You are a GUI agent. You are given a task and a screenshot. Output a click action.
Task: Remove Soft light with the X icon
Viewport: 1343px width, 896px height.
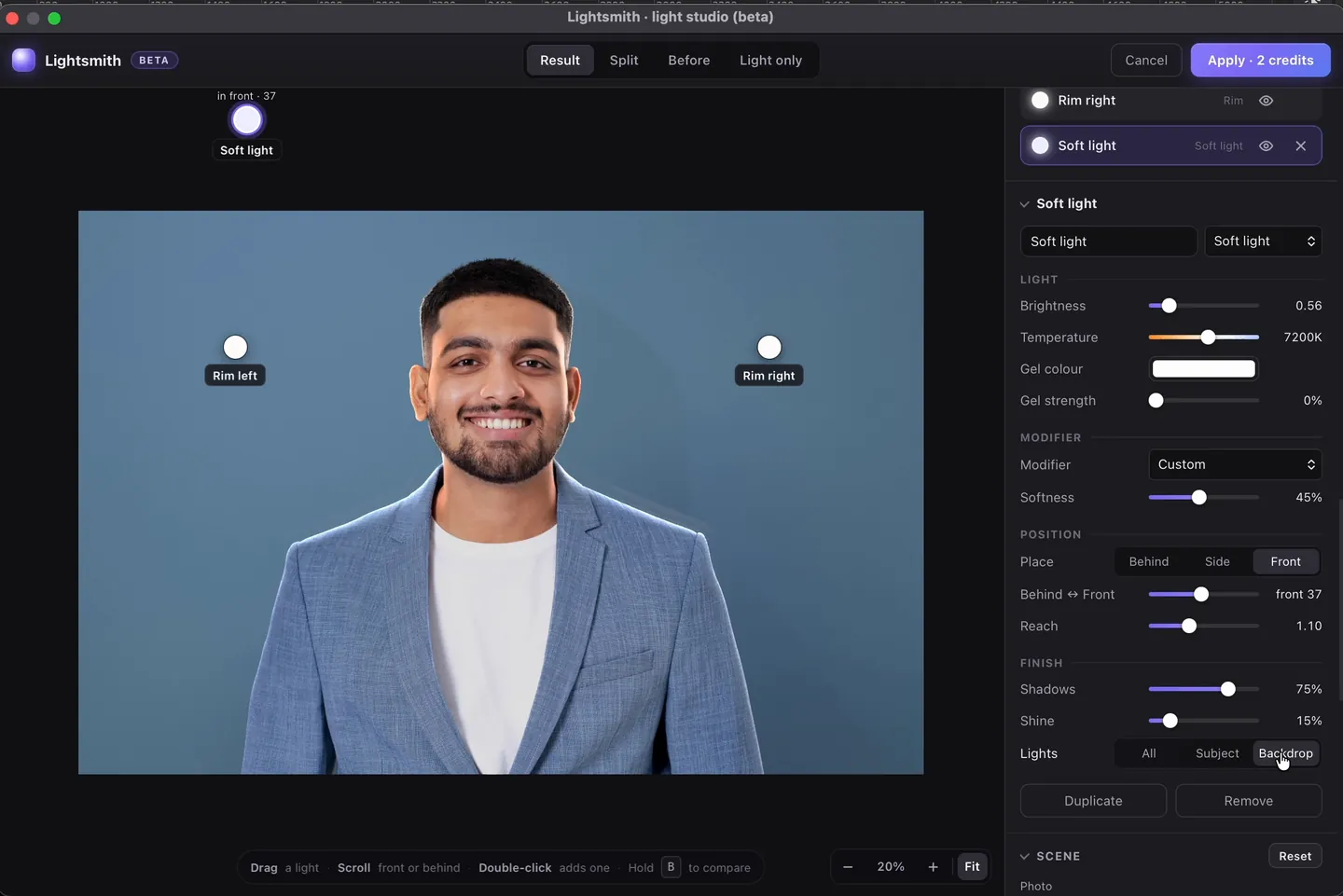1301,145
